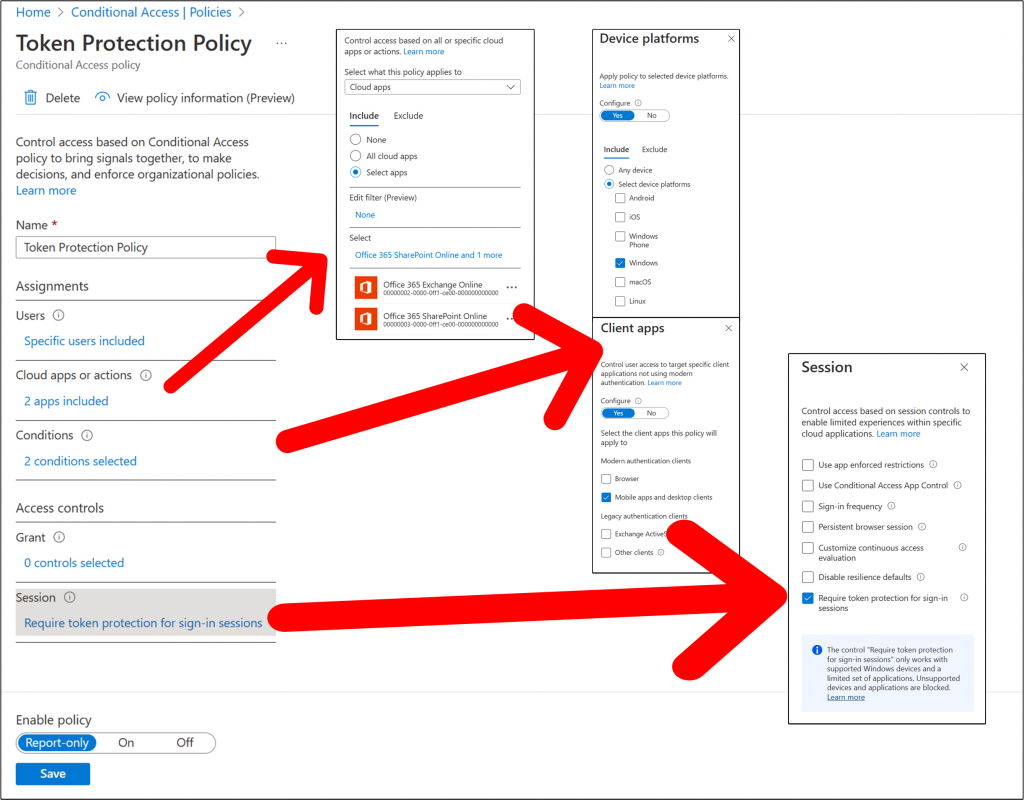Check the Android device platform checkbox
1024x800 pixels.
(620, 198)
